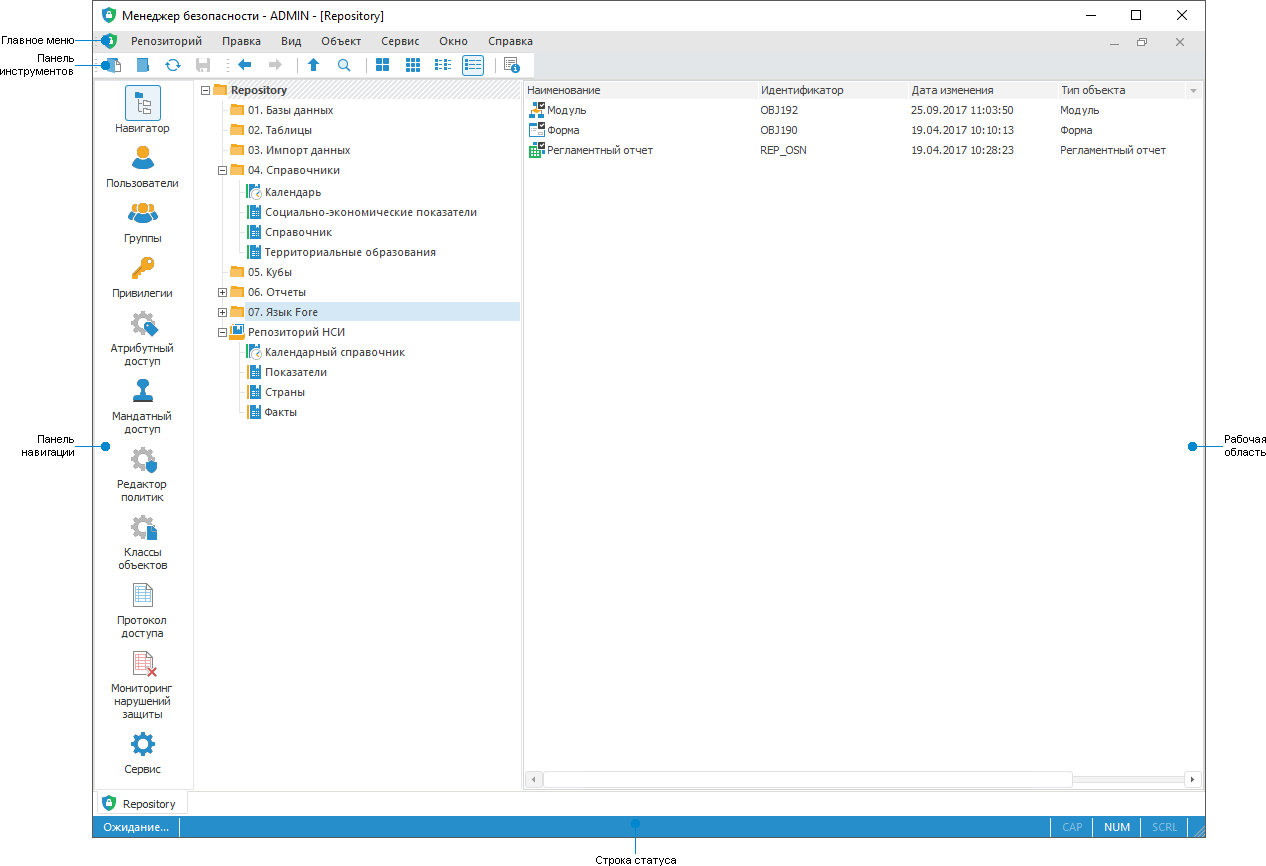The image size is (1266, 866).
Task: Open Мониторинг нарушений защиты section
Action: point(142,685)
